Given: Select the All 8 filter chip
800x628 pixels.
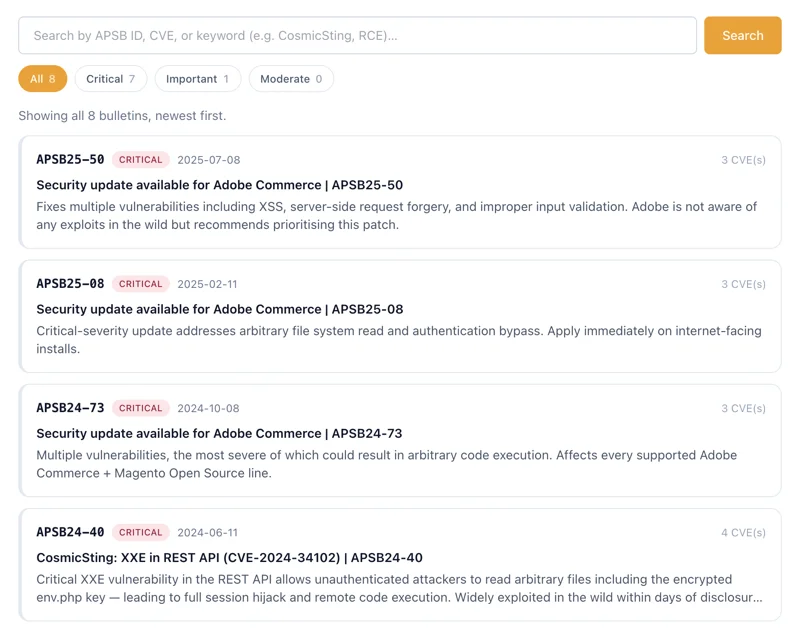Looking at the screenshot, I should [43, 79].
